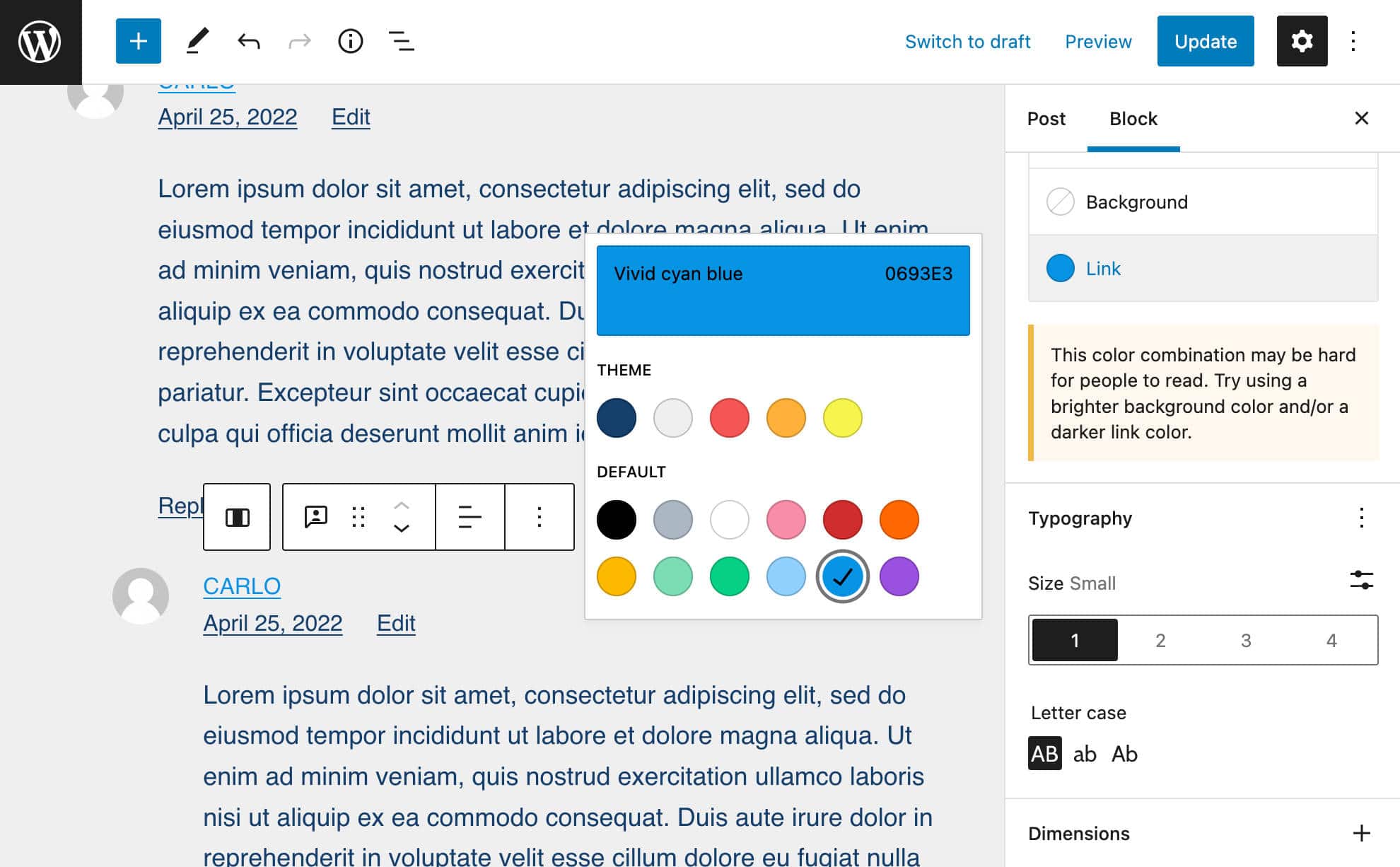Open the List View outline

click(x=402, y=41)
